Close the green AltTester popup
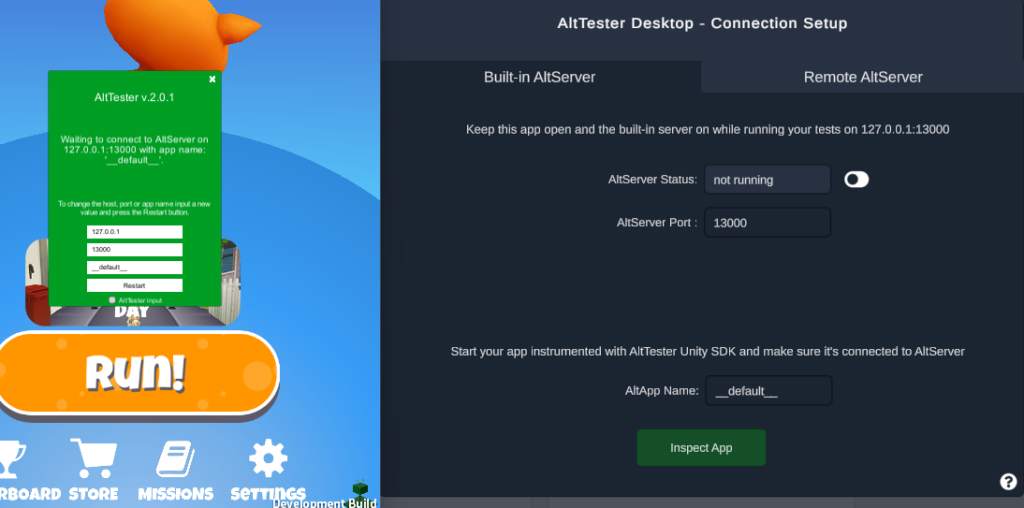1024x508 pixels. pos(212,79)
